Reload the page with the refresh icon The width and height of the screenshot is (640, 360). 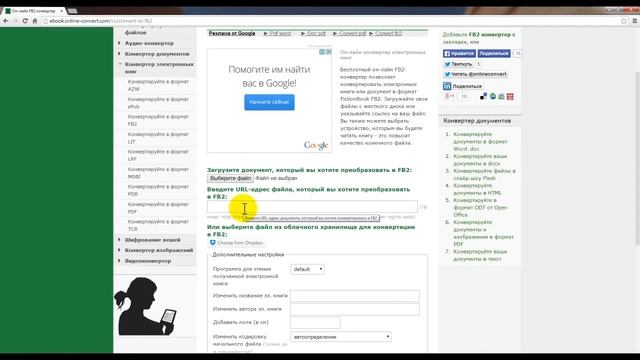tap(25, 21)
